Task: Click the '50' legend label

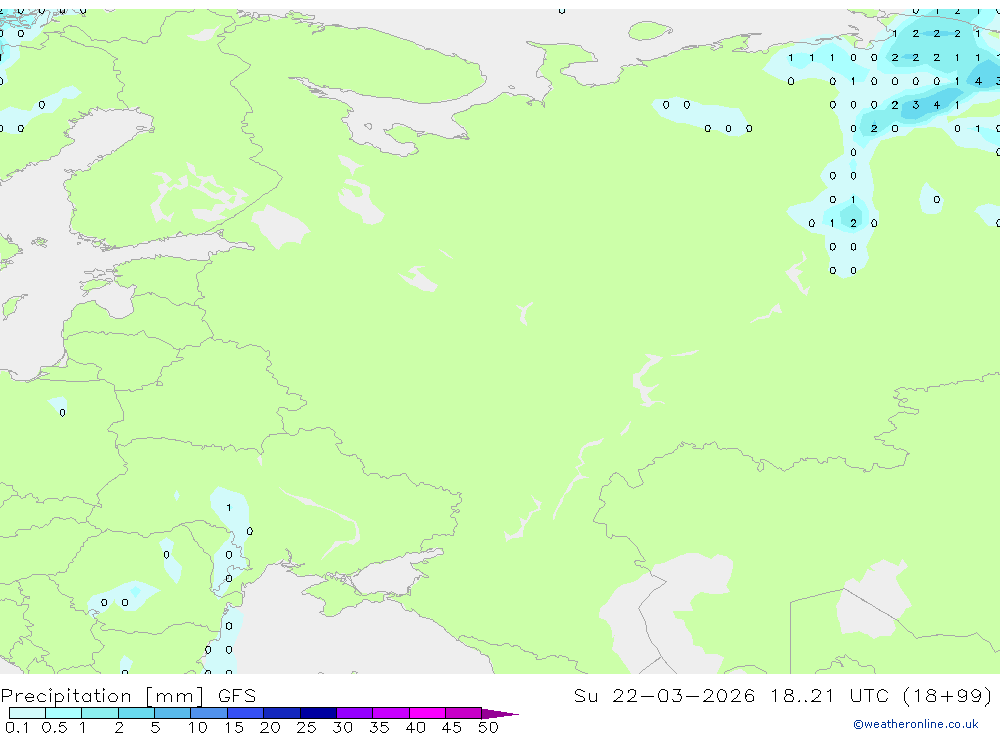Action: pyautogui.click(x=488, y=727)
